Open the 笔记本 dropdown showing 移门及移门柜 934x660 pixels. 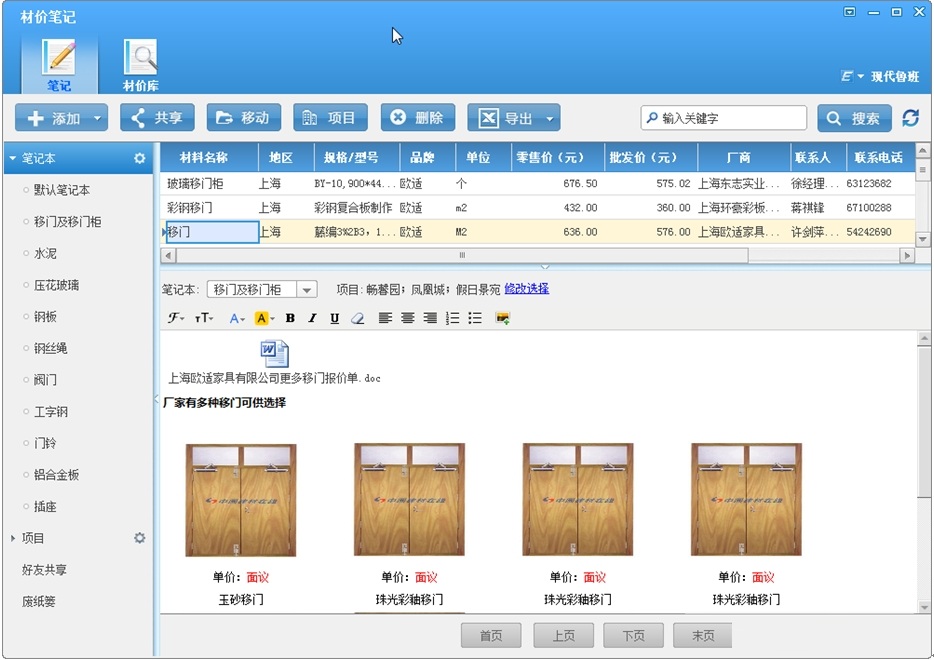[307, 290]
